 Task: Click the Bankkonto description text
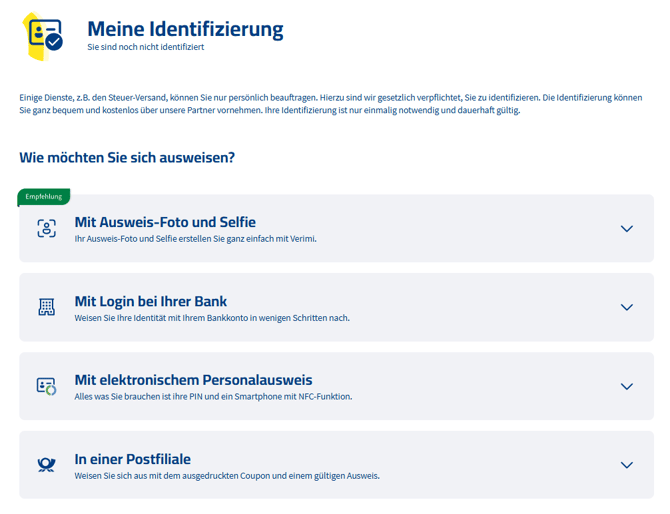(212, 318)
